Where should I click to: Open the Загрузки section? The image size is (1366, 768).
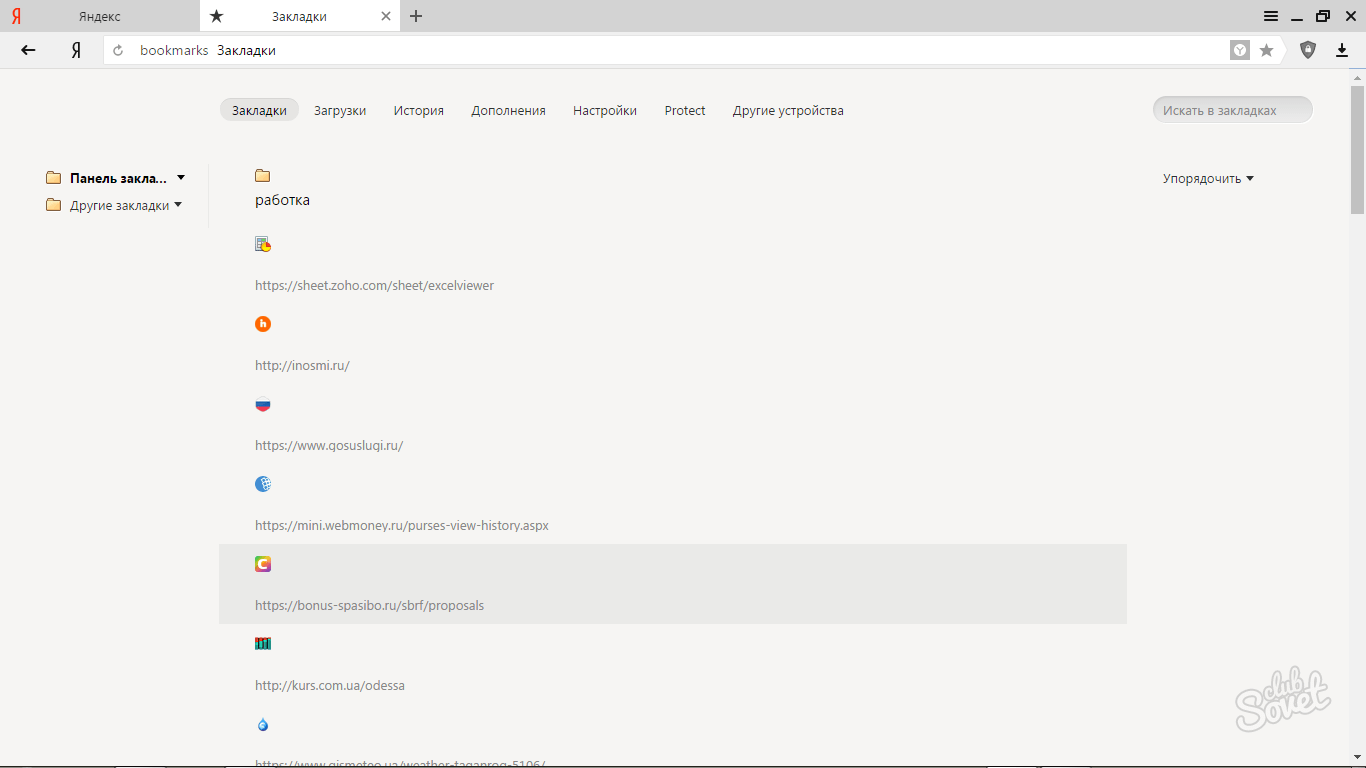340,111
